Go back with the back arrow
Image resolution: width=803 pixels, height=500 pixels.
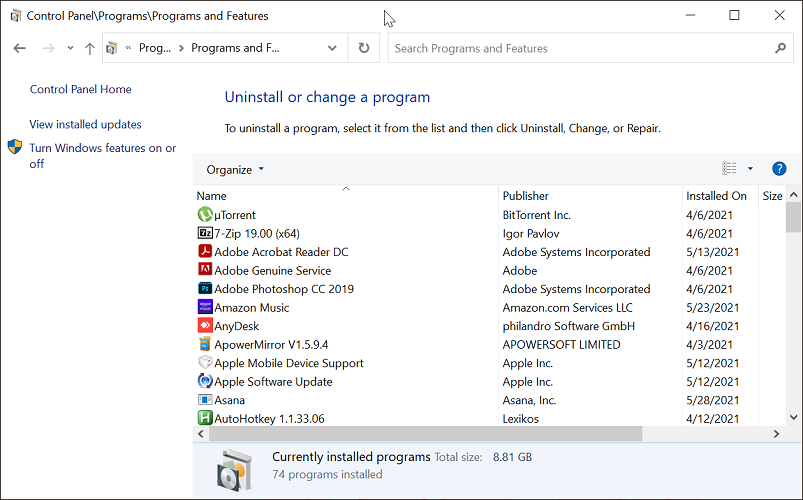click(x=19, y=48)
